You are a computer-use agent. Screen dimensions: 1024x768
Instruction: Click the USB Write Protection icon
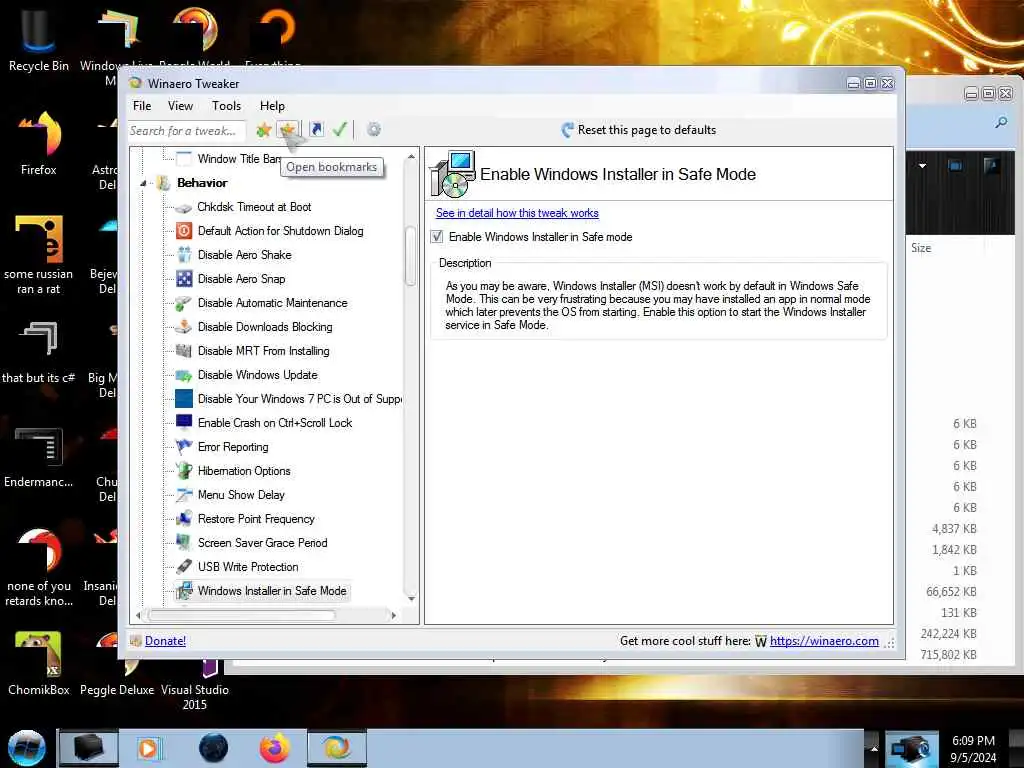(184, 567)
